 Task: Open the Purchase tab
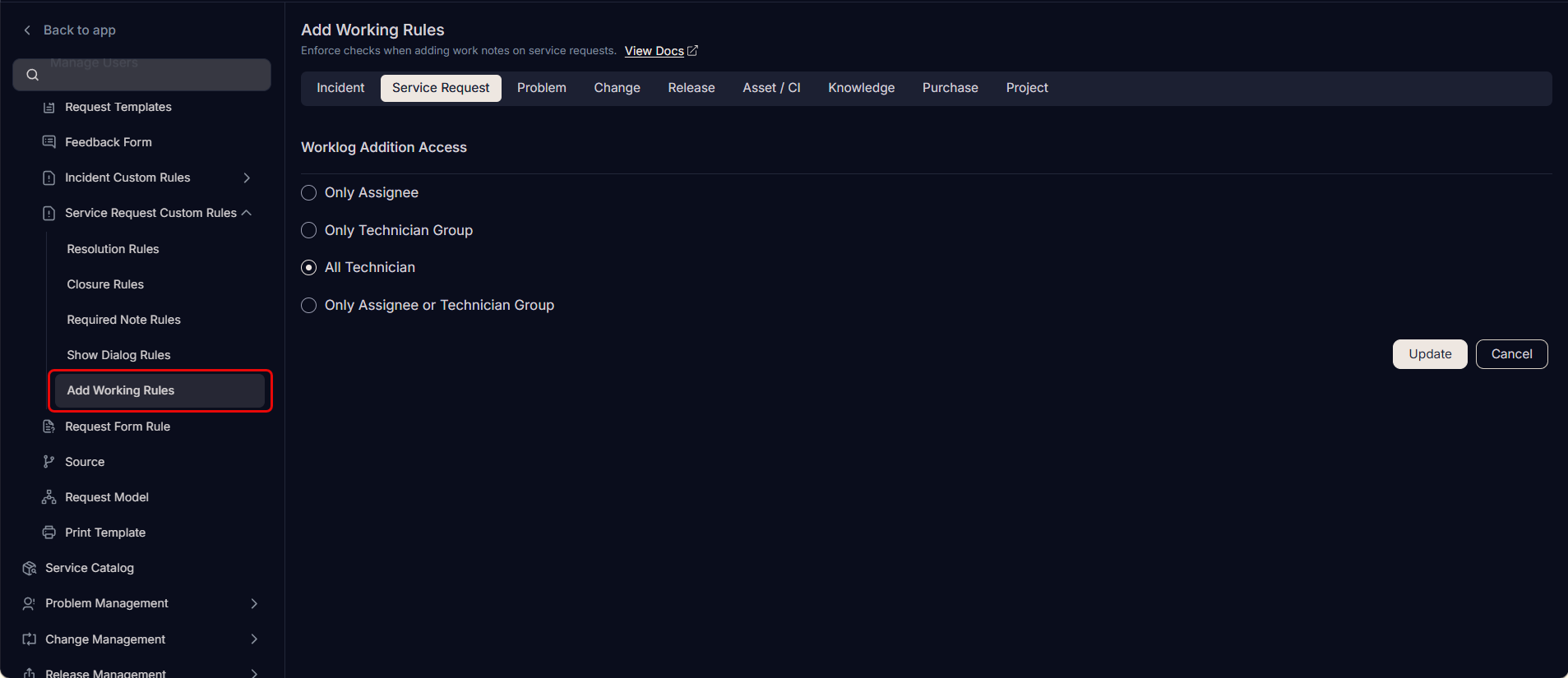coord(951,88)
